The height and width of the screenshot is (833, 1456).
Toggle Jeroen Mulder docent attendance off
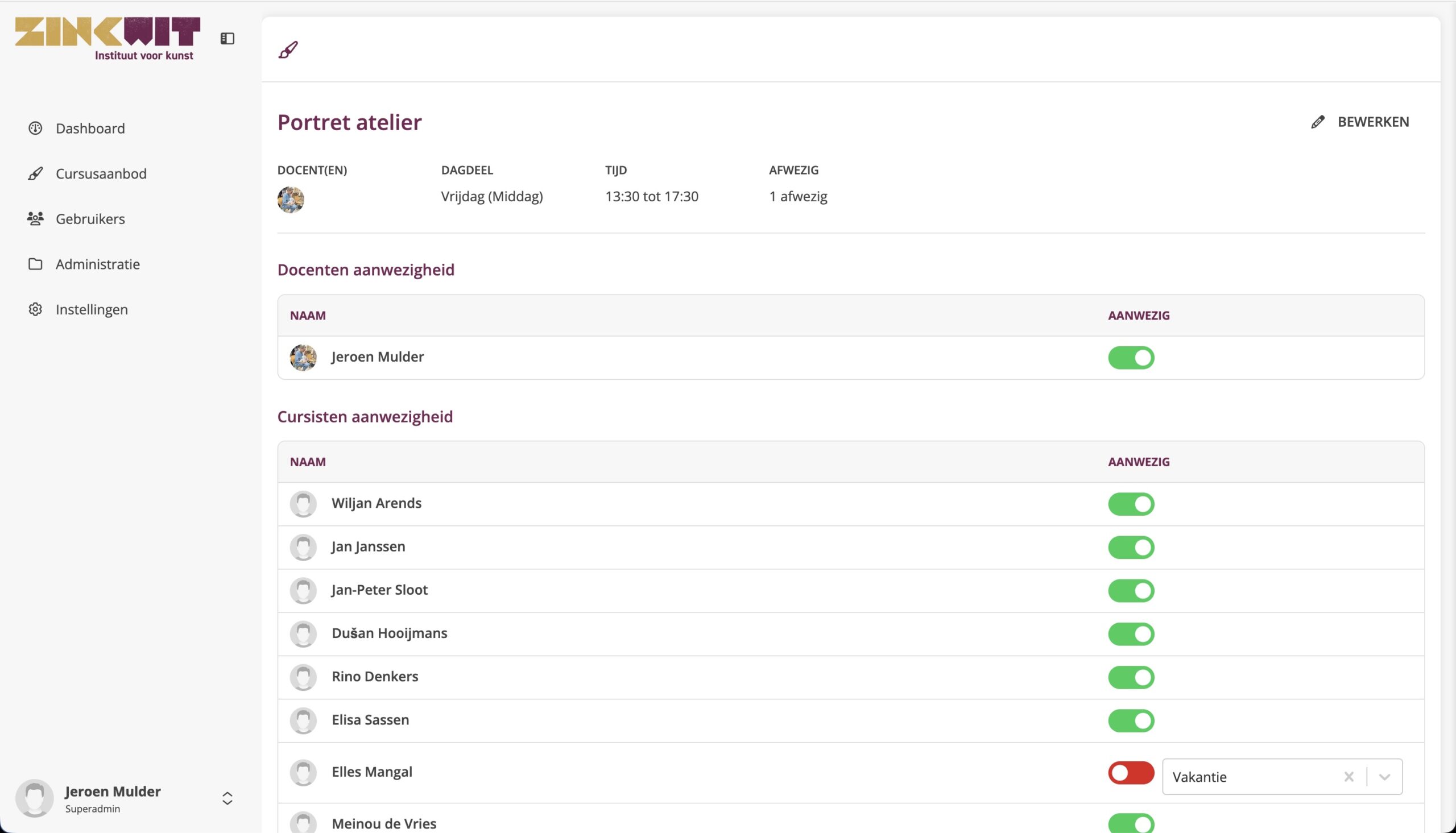coord(1131,358)
